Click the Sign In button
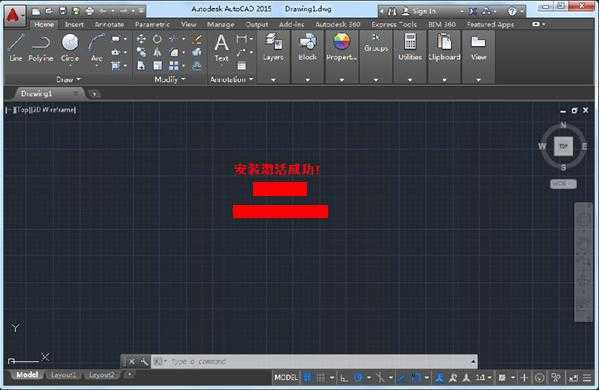The height and width of the screenshot is (390, 599). [x=419, y=11]
